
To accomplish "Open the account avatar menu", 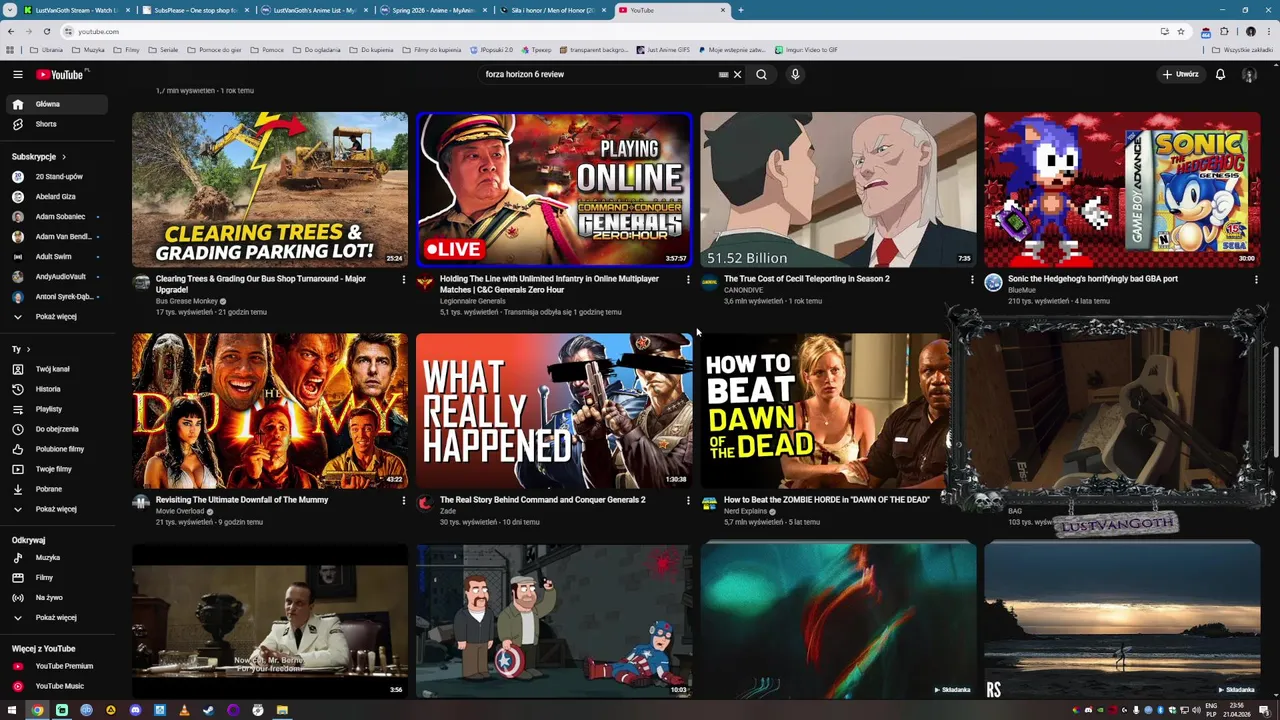I will (x=1249, y=74).
